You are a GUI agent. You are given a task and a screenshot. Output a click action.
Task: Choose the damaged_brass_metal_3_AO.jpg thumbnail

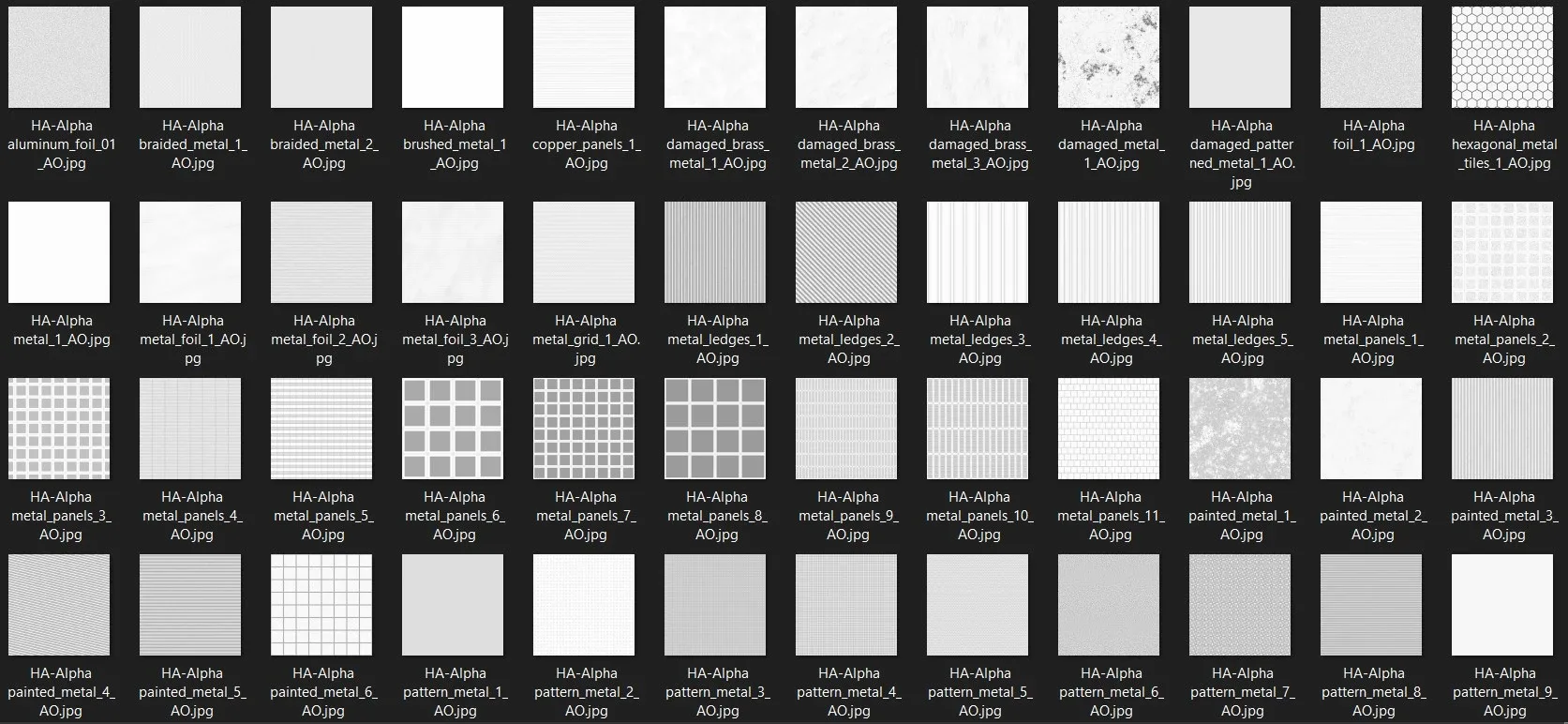tap(978, 57)
